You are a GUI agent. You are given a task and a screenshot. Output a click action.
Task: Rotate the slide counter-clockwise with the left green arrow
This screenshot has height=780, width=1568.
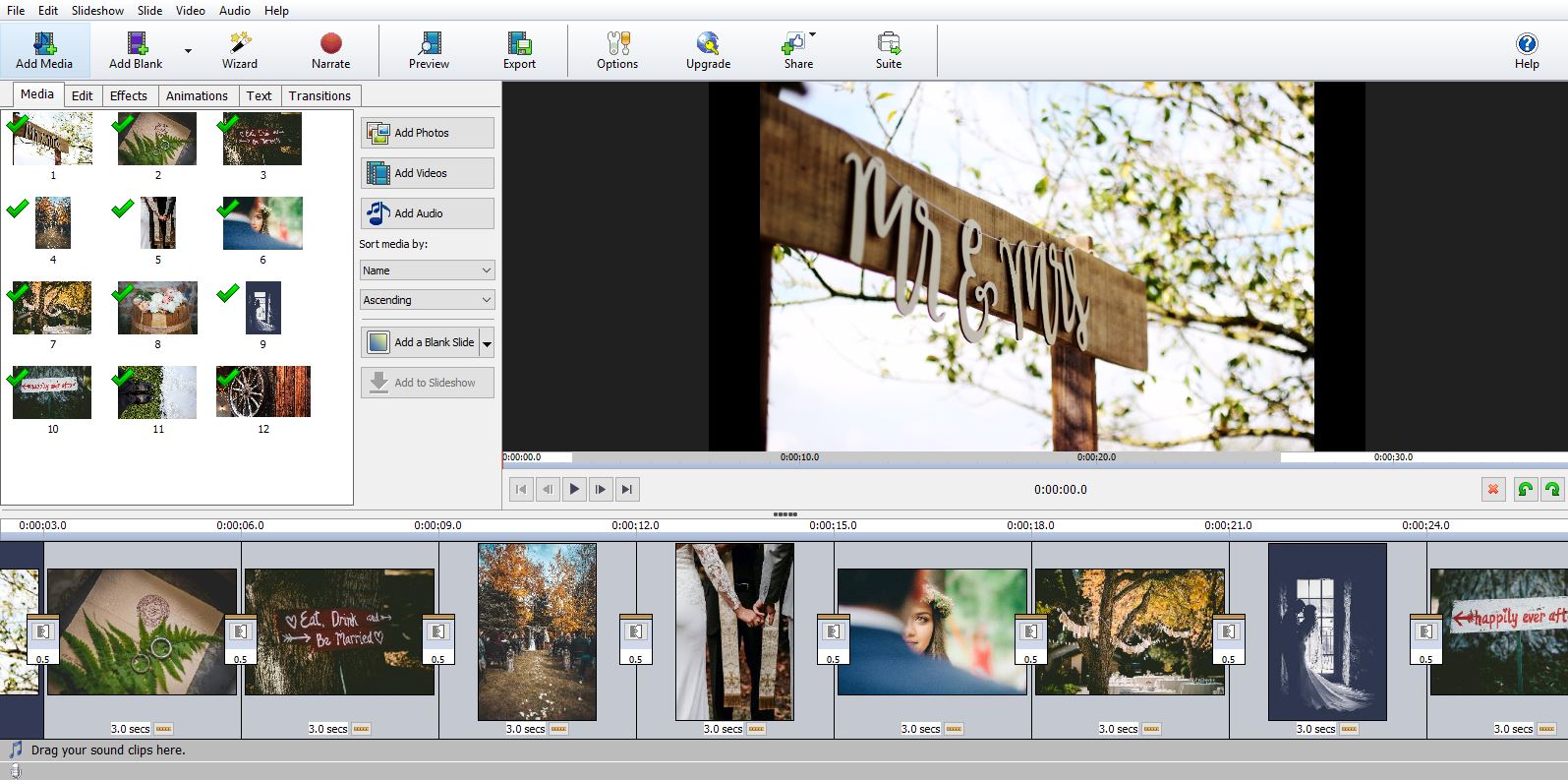click(x=1525, y=489)
